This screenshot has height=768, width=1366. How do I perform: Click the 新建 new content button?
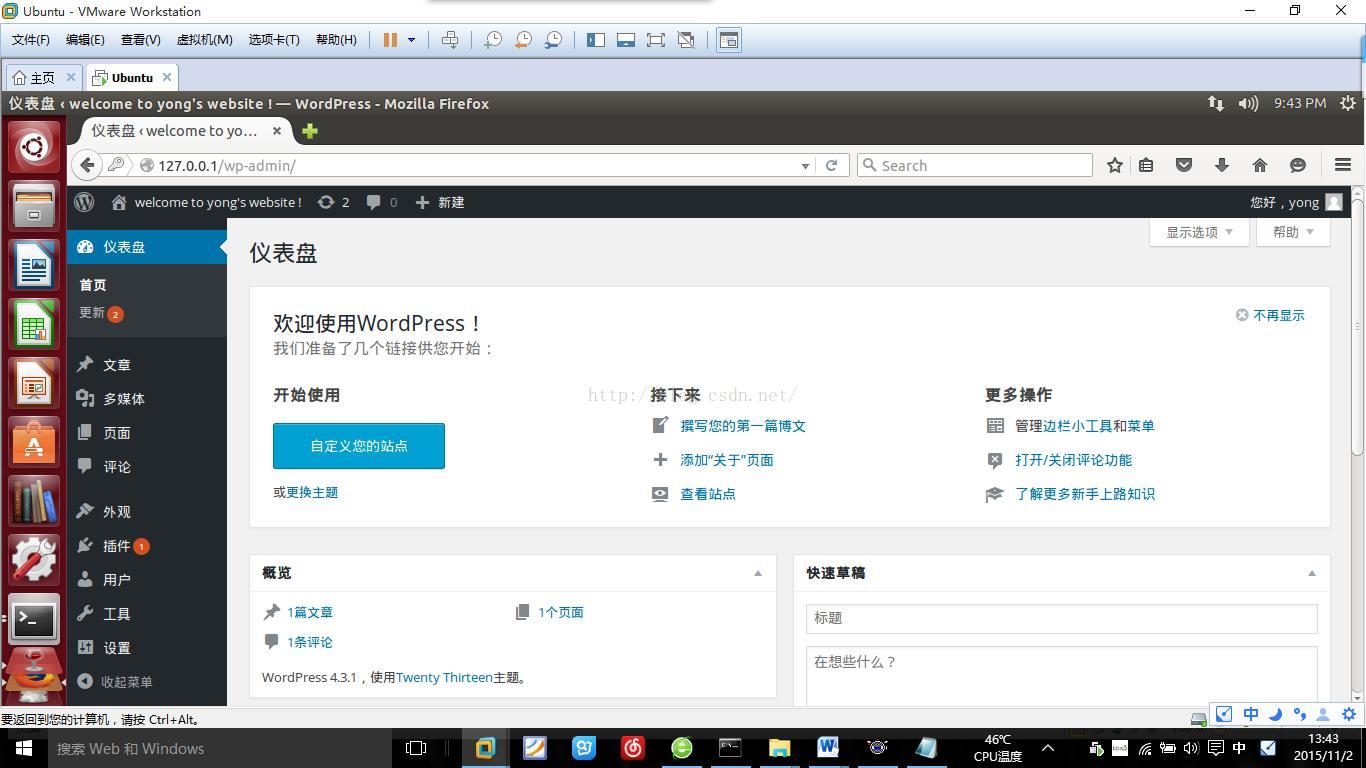440,202
